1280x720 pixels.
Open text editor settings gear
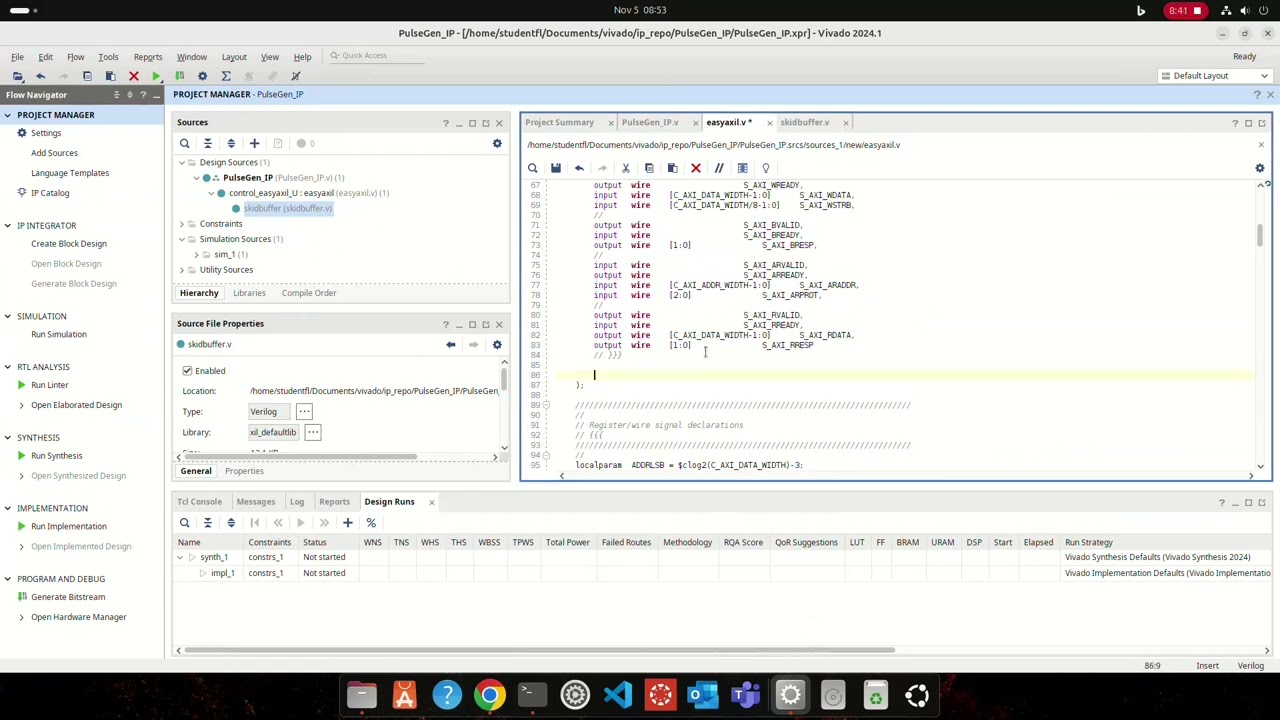[x=1260, y=168]
